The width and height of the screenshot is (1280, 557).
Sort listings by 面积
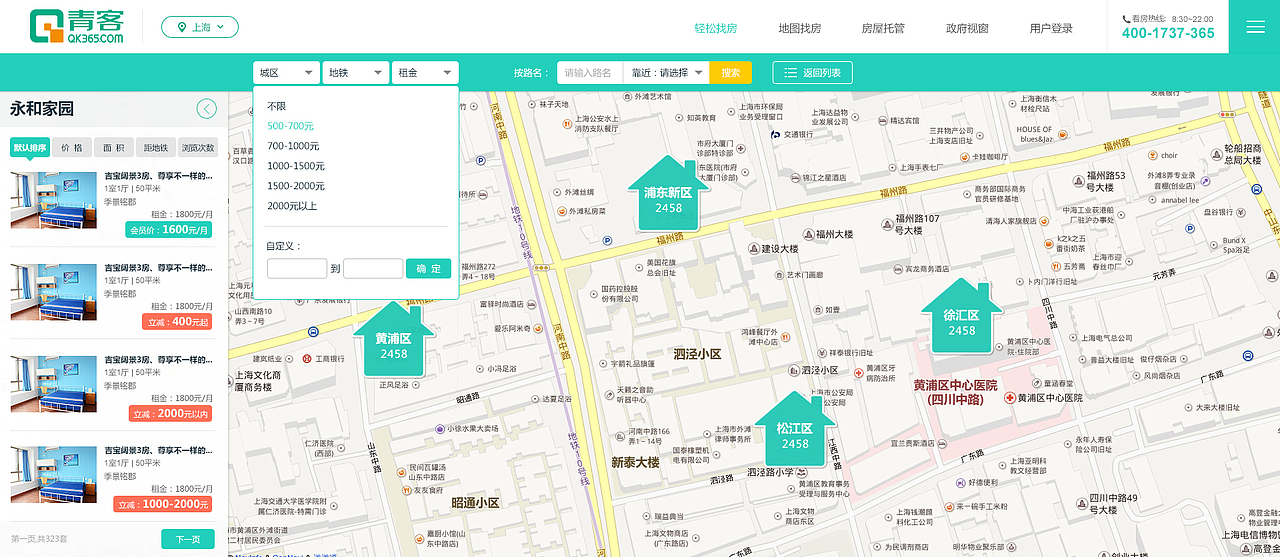[114, 148]
